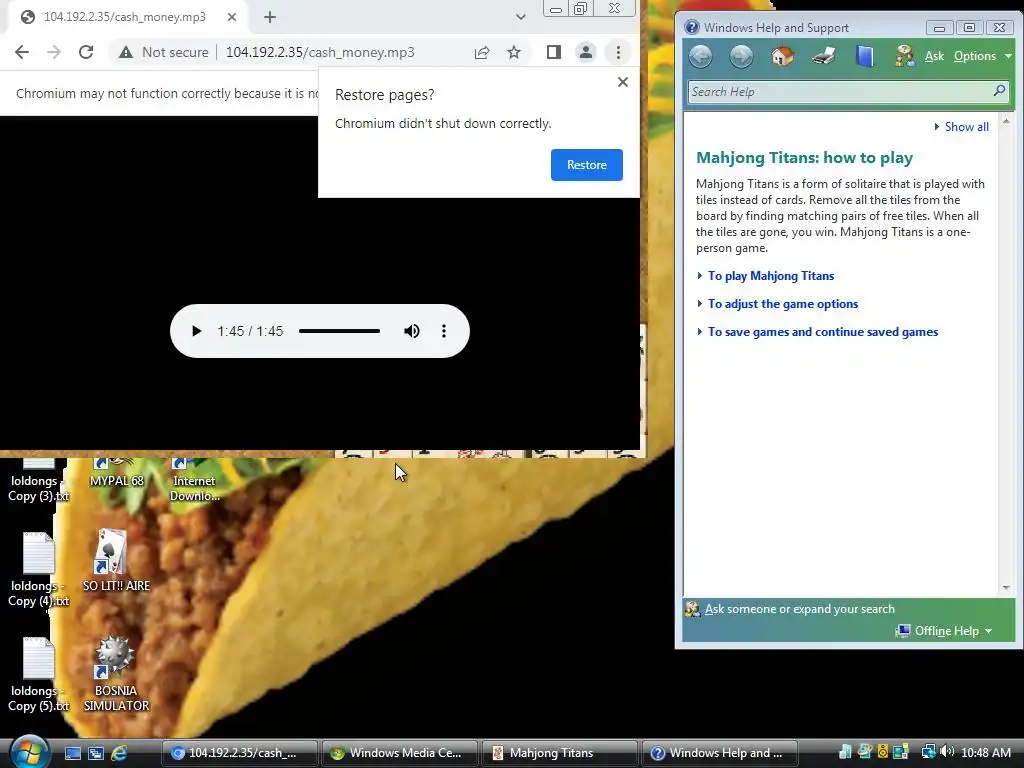Select the loldongs - Copy (5).txt desktop file

tap(38, 675)
